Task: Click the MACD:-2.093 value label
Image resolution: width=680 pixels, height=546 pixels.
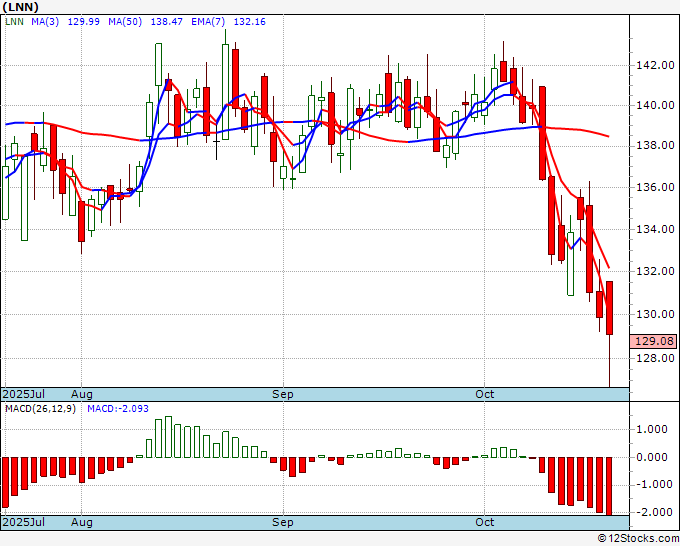Action: coord(118,409)
